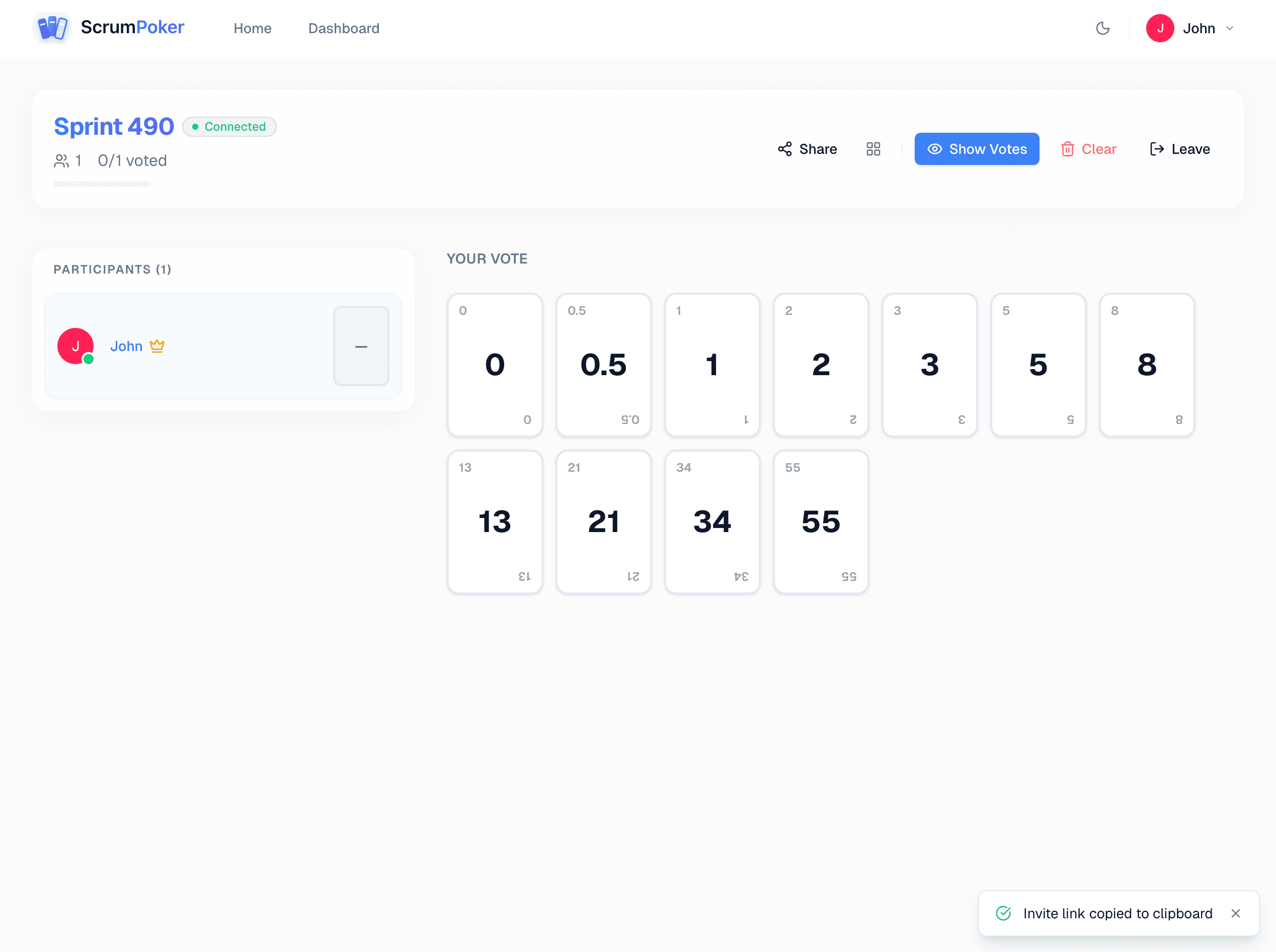
Task: Reveal votes with Show Votes button
Action: 976,149
